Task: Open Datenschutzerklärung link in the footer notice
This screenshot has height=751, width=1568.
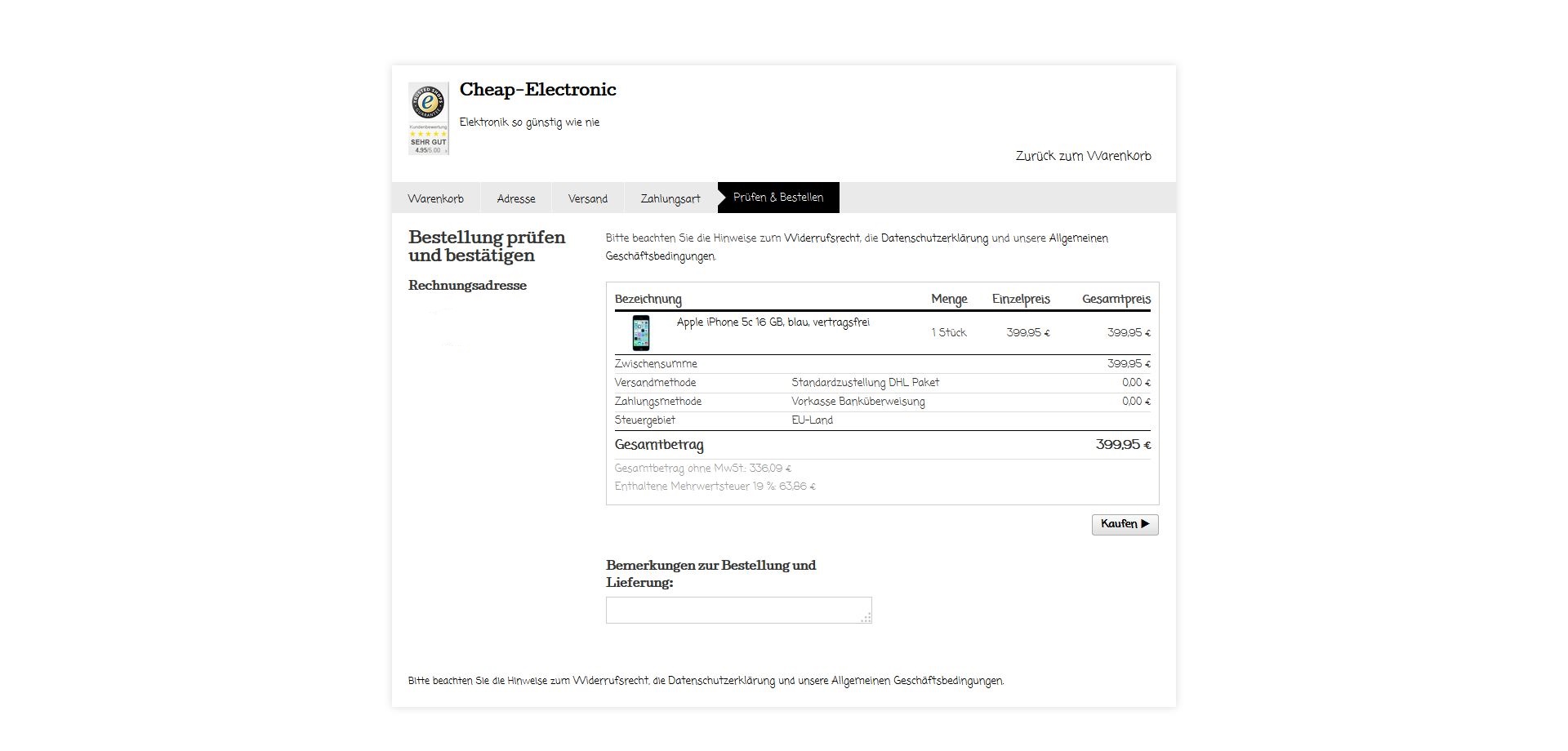Action: pos(721,681)
